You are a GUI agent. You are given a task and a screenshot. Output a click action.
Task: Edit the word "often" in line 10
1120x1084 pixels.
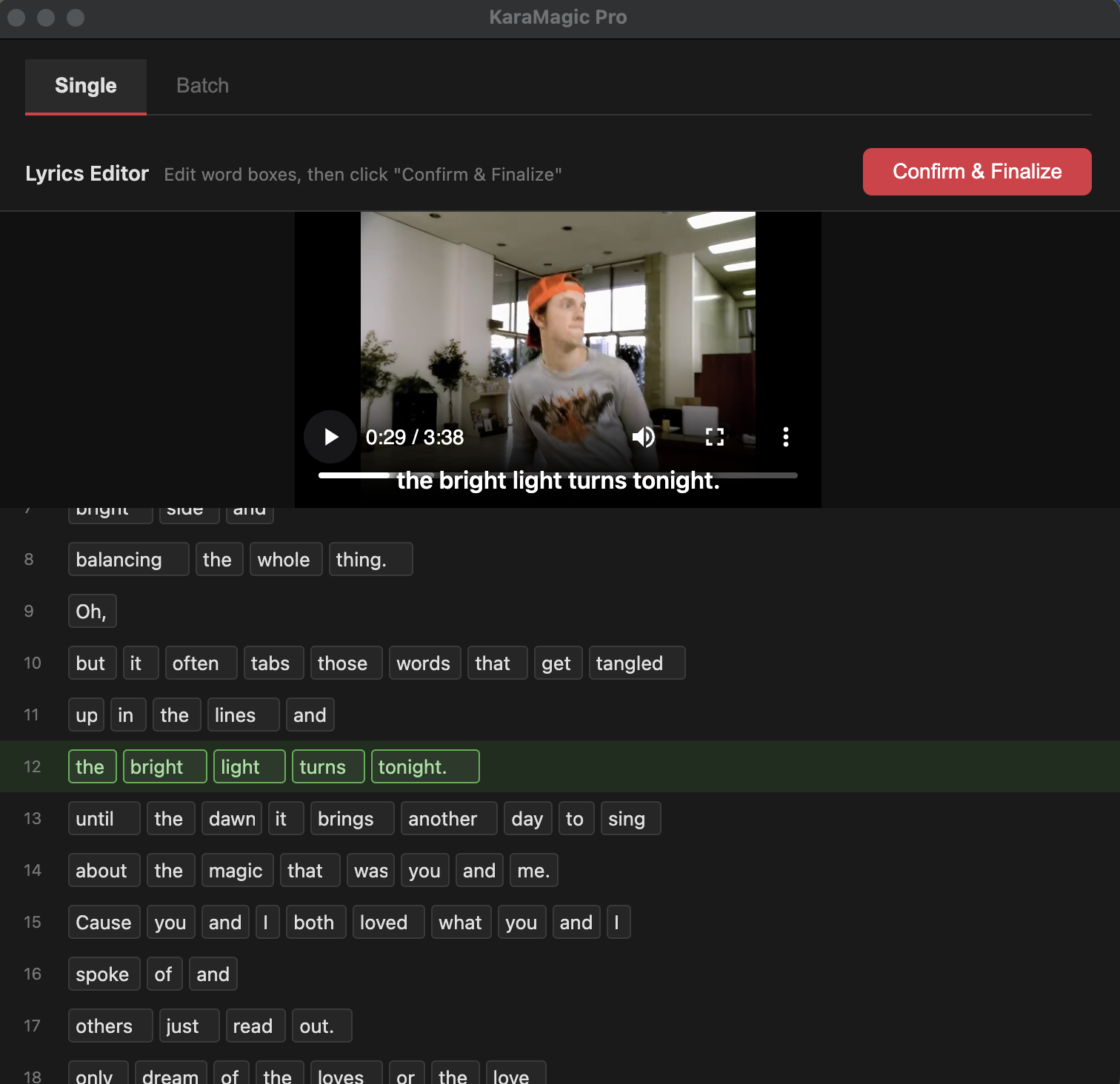[201, 663]
